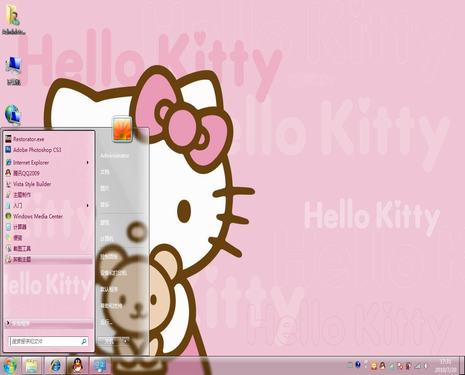This screenshot has width=465, height=375.
Task: Launch Windows Media Center
Action: (48, 216)
